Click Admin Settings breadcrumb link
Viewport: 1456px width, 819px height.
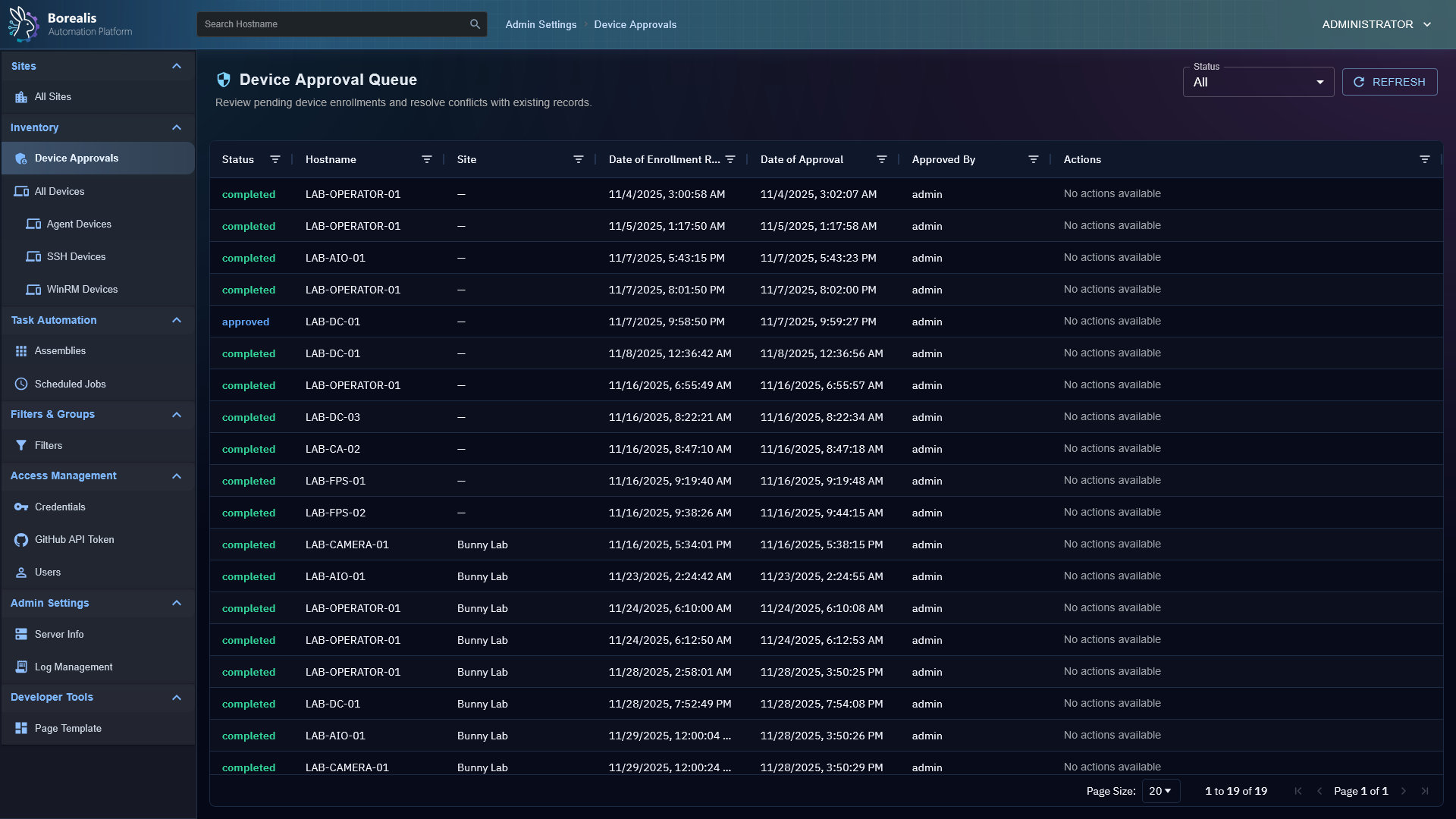click(x=541, y=24)
